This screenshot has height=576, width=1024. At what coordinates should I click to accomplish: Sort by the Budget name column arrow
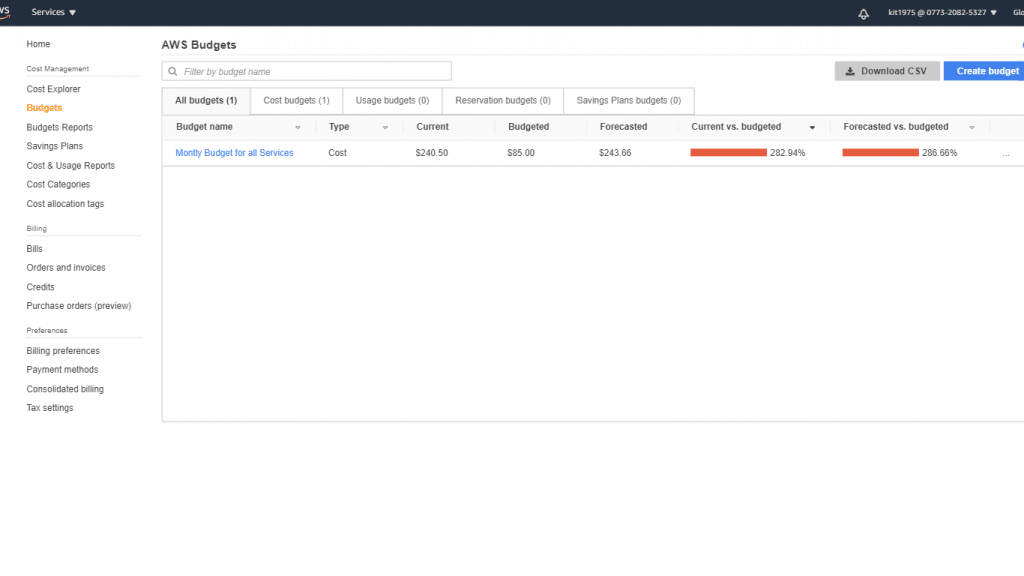[298, 127]
